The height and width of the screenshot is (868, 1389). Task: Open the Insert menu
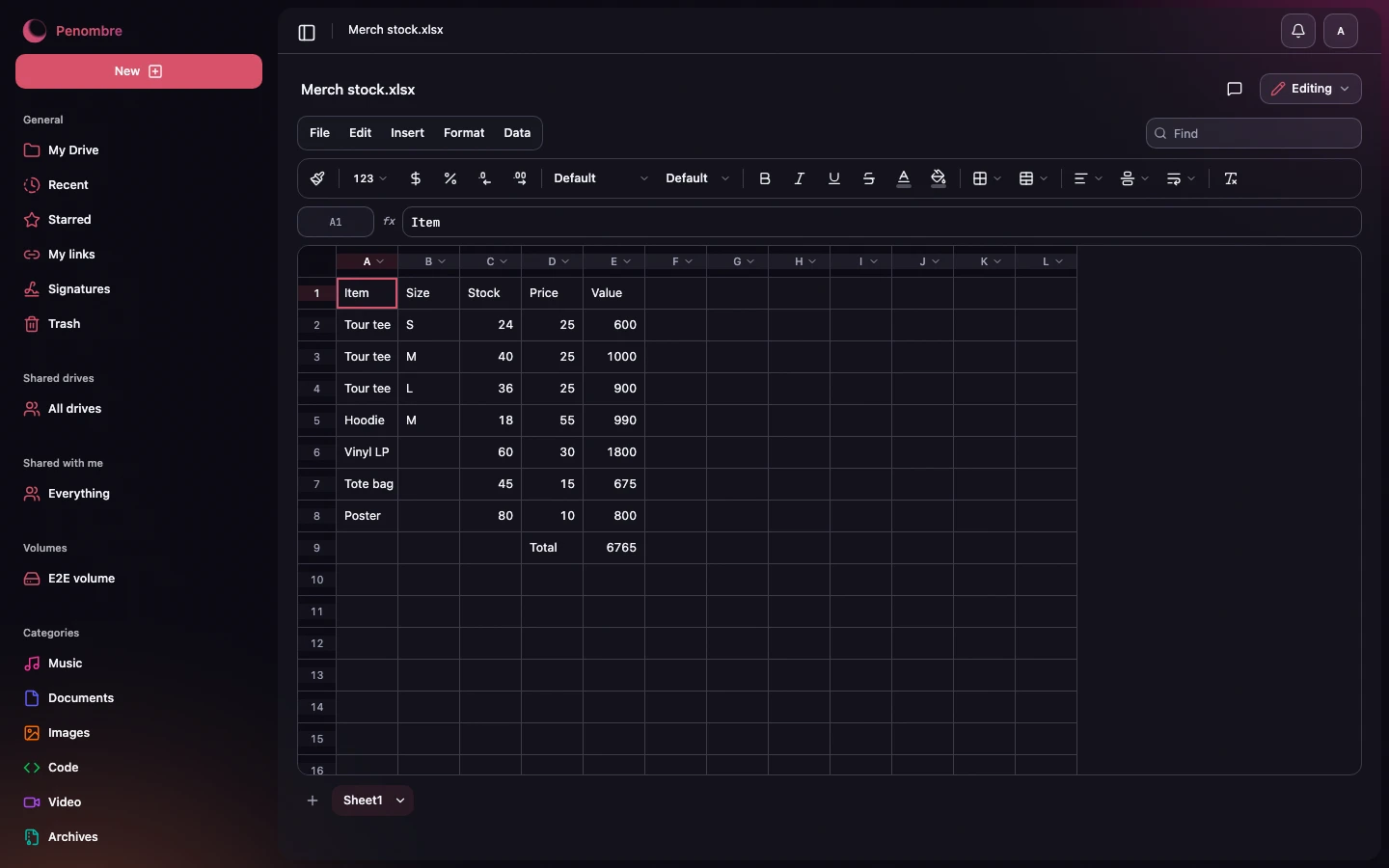407,133
